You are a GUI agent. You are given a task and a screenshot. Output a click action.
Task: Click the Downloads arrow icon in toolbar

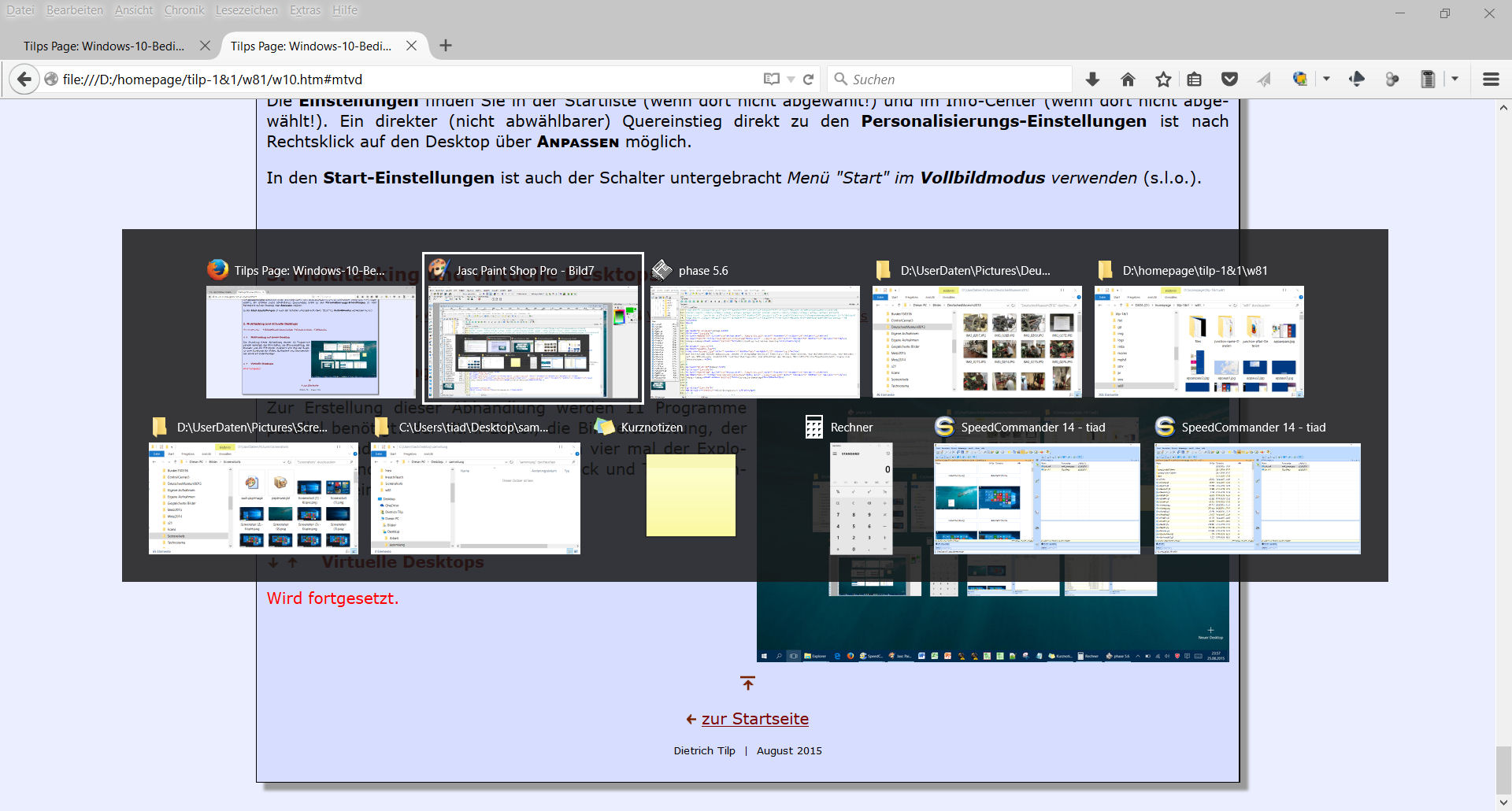tap(1092, 79)
